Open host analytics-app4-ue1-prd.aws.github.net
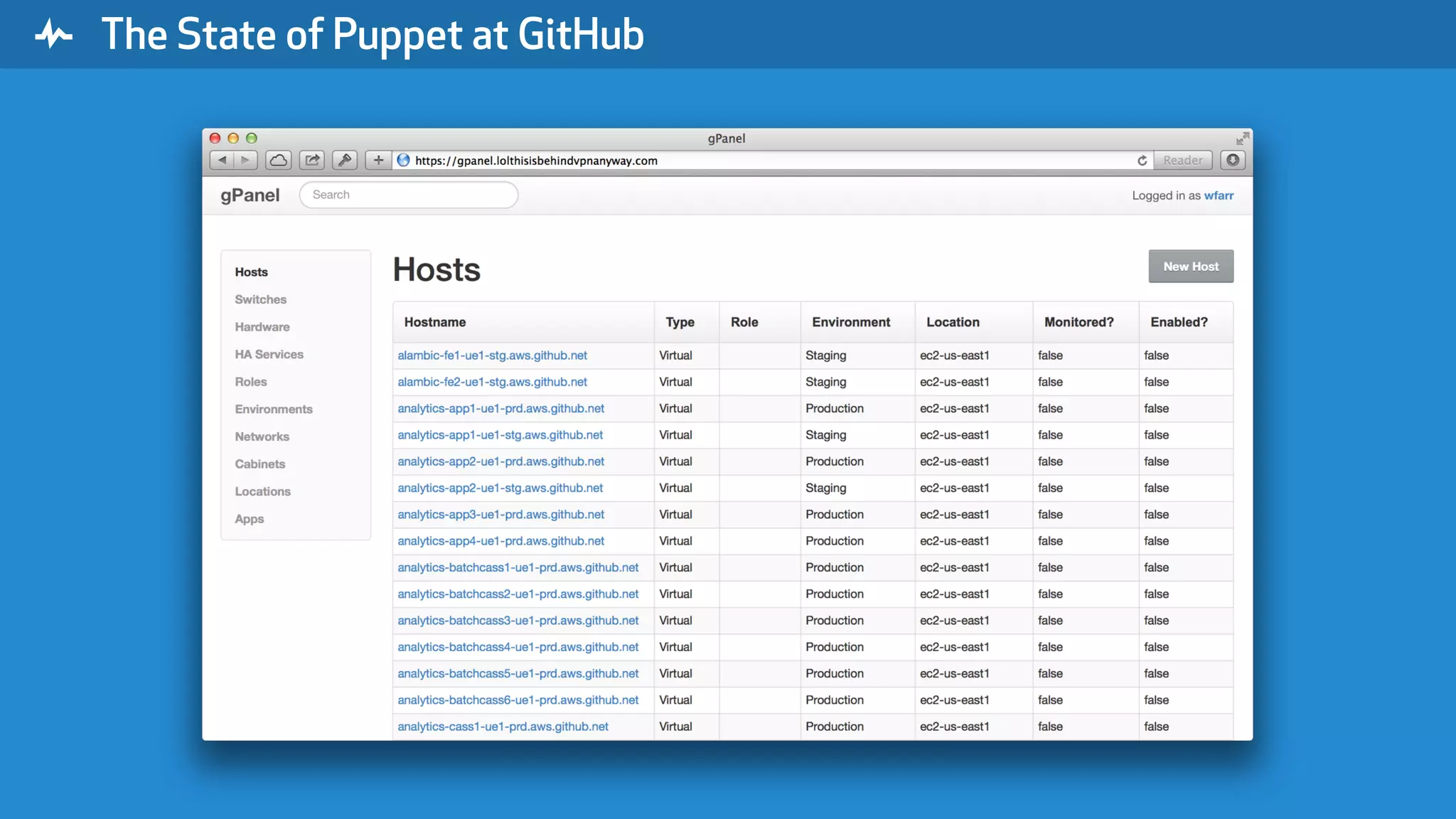 tap(500, 541)
